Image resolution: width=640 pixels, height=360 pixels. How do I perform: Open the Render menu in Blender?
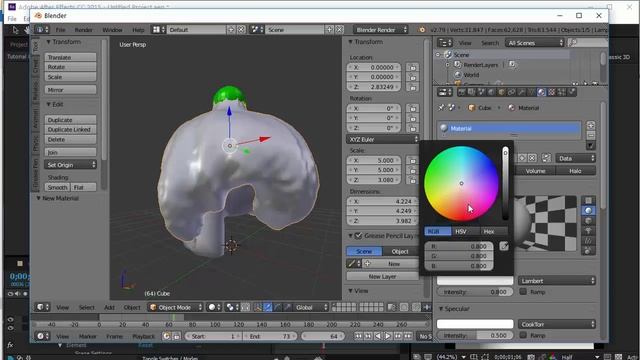click(x=83, y=29)
